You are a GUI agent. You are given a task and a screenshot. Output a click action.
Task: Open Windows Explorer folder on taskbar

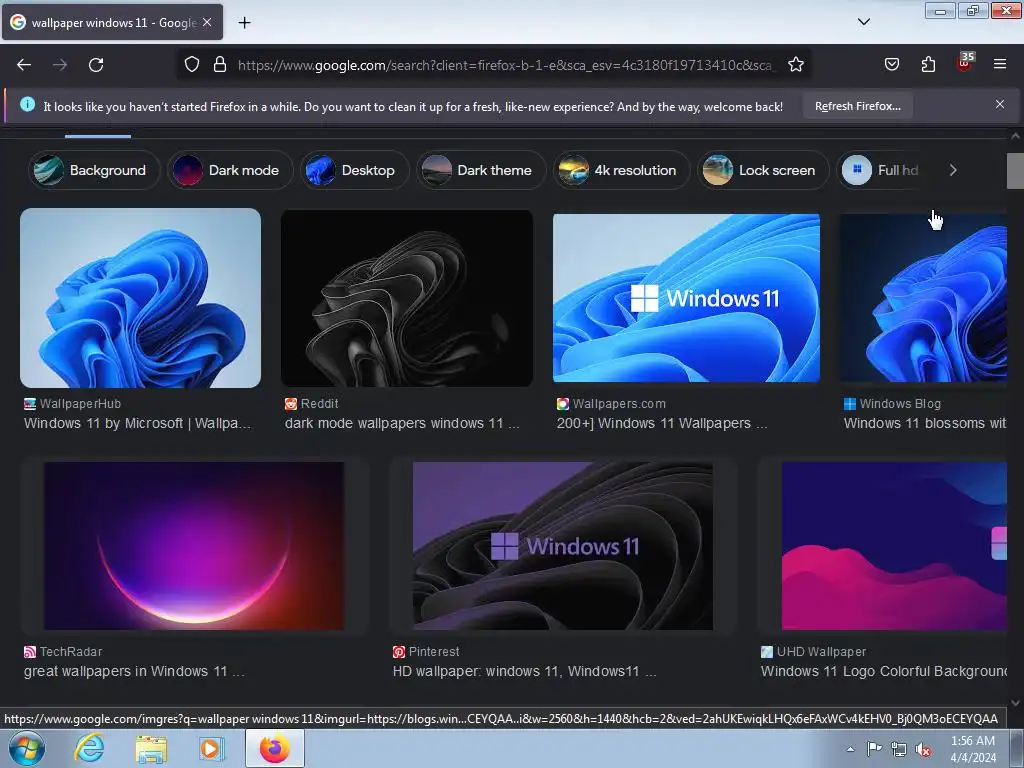tap(151, 748)
